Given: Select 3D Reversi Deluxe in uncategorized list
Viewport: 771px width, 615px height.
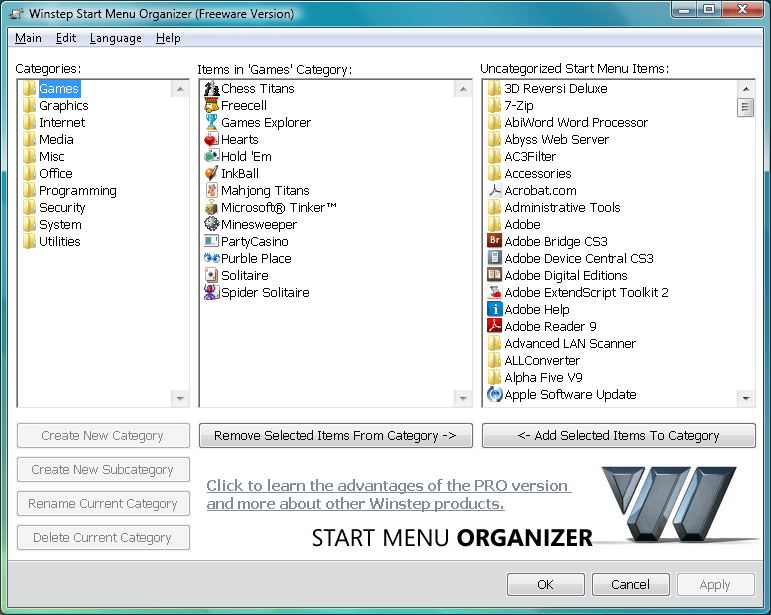Looking at the screenshot, I should tap(556, 88).
